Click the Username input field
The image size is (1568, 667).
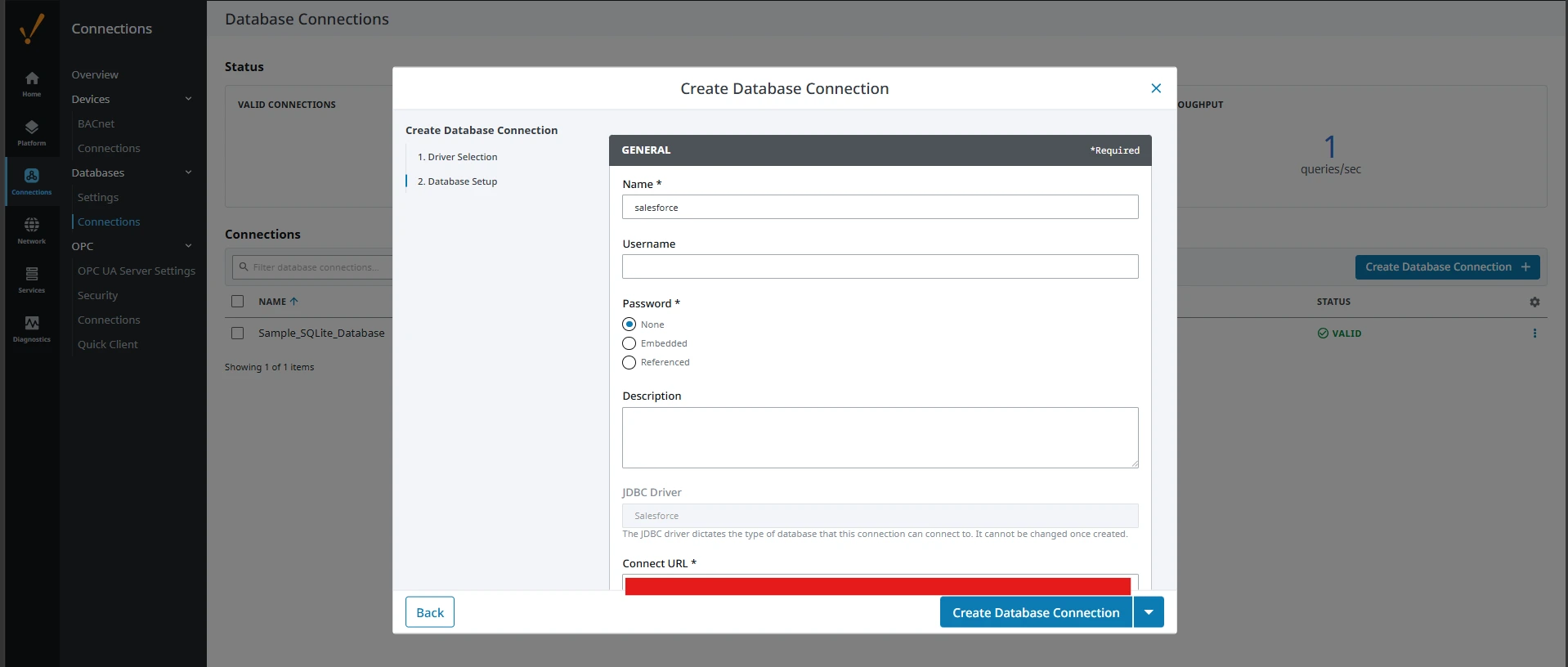pos(880,266)
